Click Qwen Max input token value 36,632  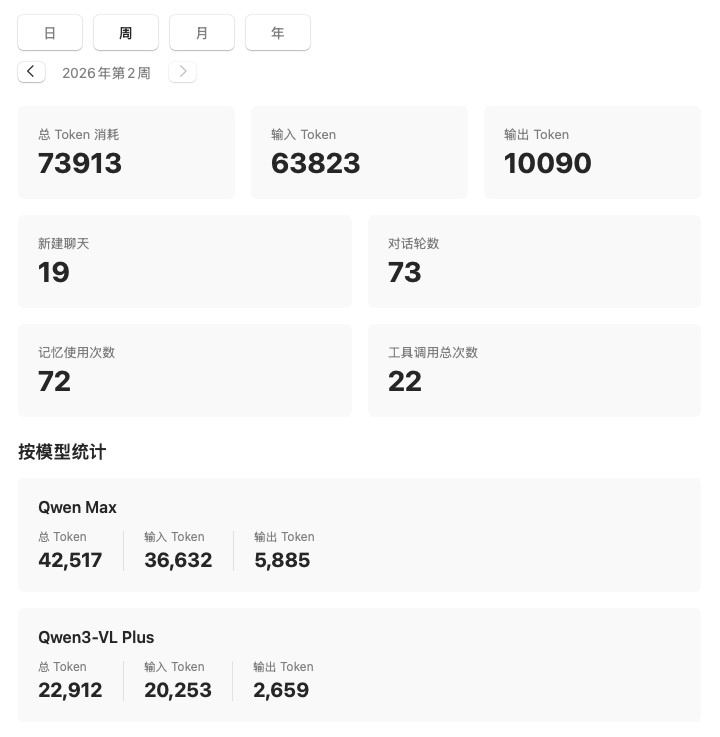pos(178,560)
